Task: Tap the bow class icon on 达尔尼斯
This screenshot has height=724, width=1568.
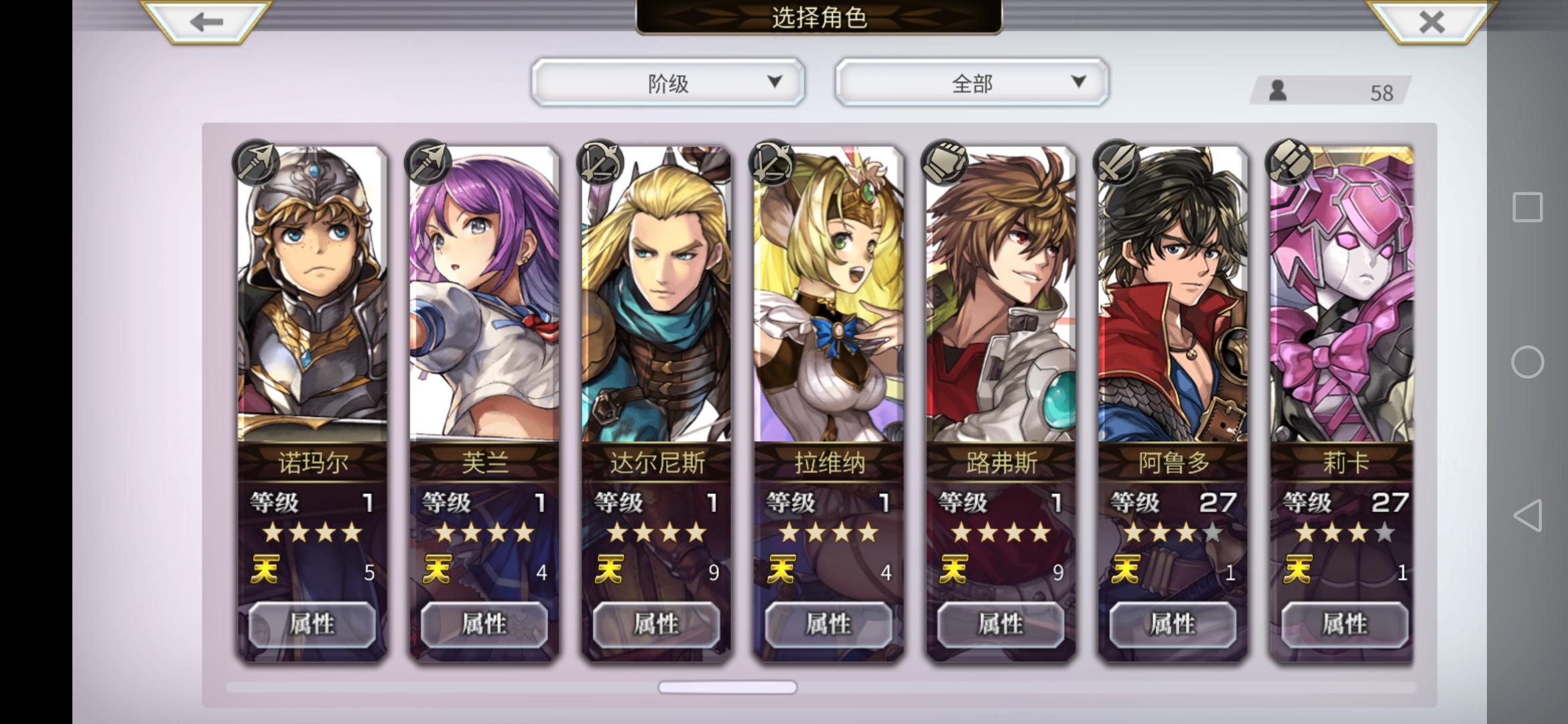Action: coord(600,163)
